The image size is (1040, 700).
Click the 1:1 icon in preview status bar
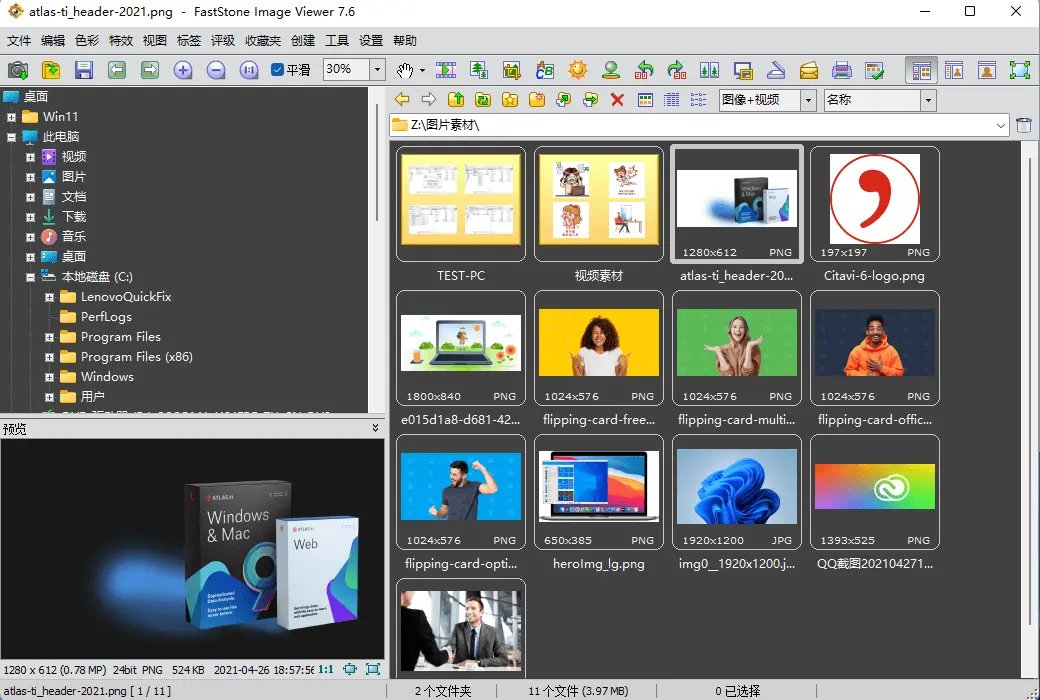coord(326,669)
